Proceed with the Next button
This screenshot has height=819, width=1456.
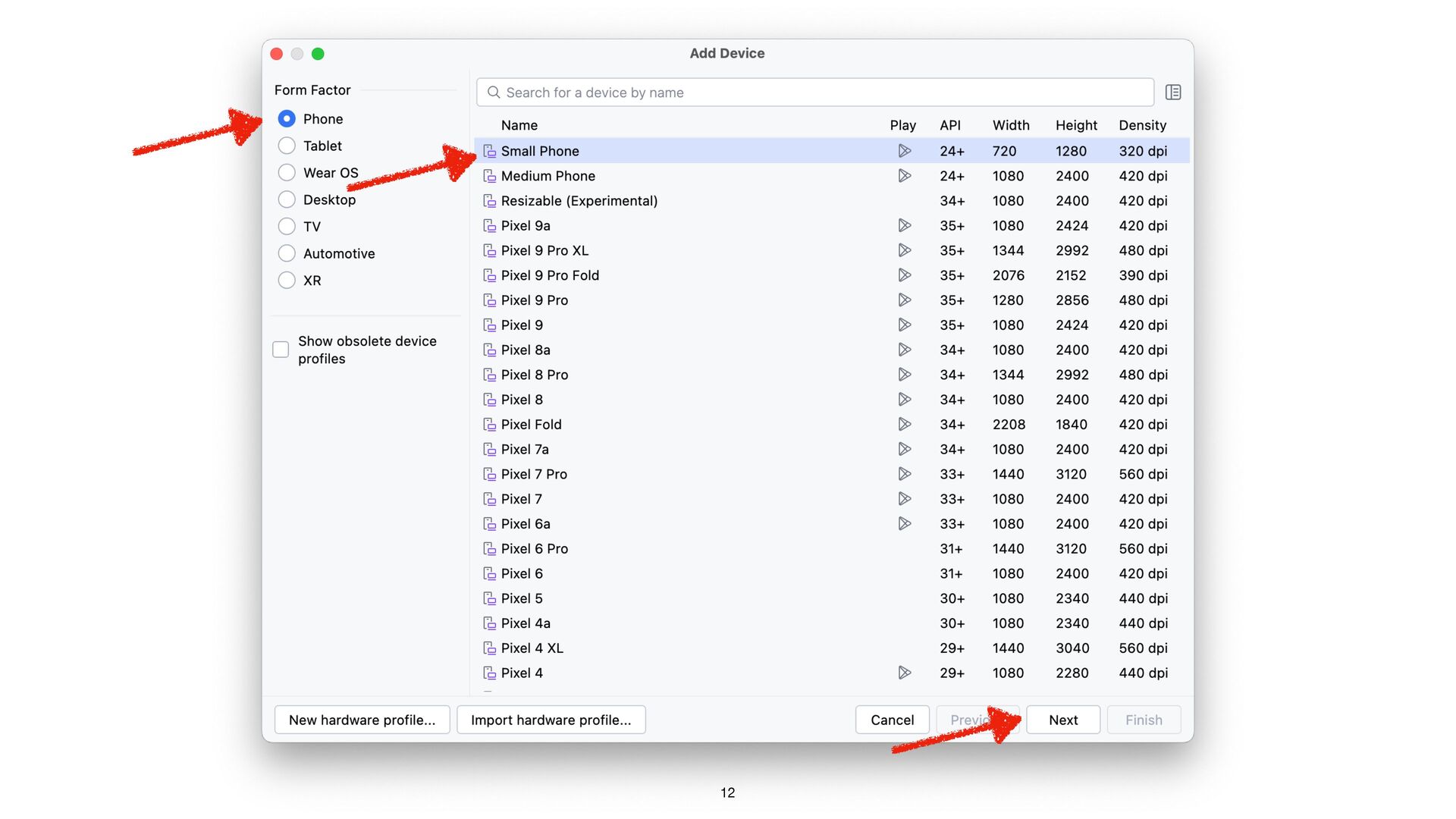1063,720
